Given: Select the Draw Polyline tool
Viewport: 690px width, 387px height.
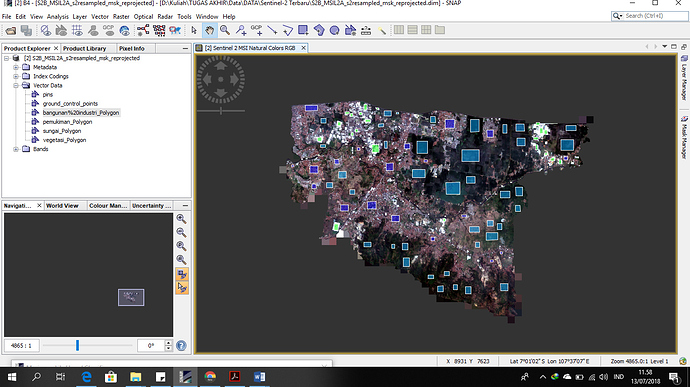Looking at the screenshot, I should coord(288,30).
